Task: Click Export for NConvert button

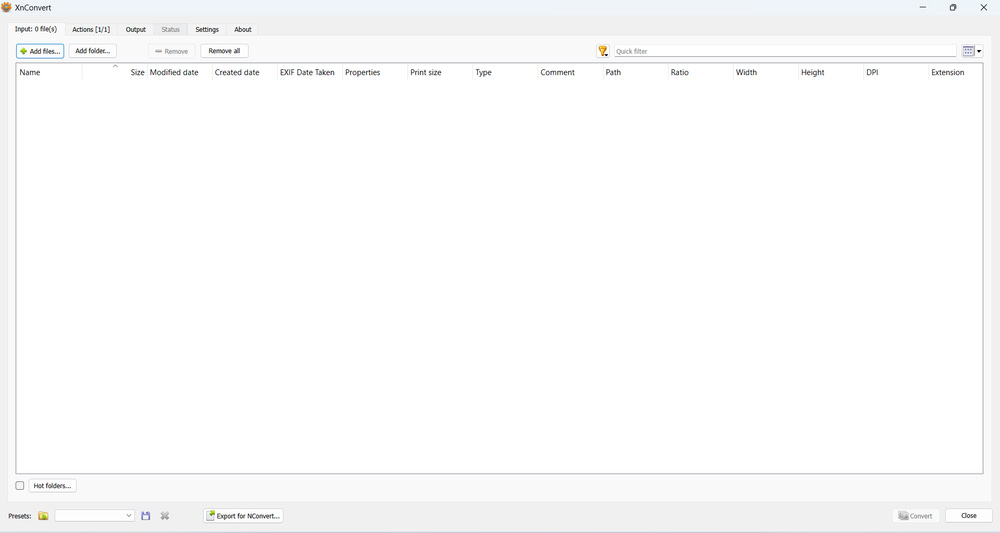Action: [243, 516]
